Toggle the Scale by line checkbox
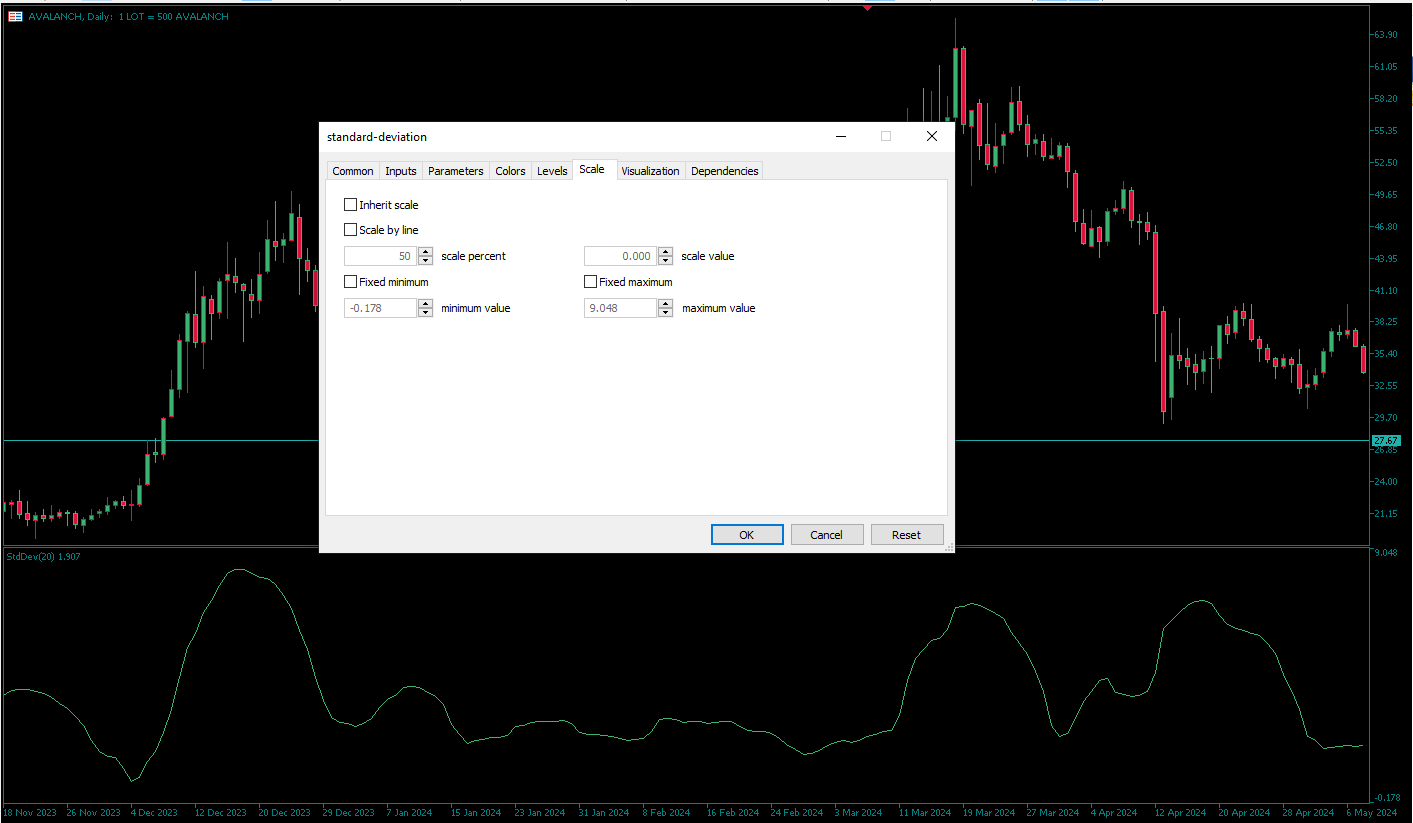This screenshot has width=1413, height=823. point(350,230)
